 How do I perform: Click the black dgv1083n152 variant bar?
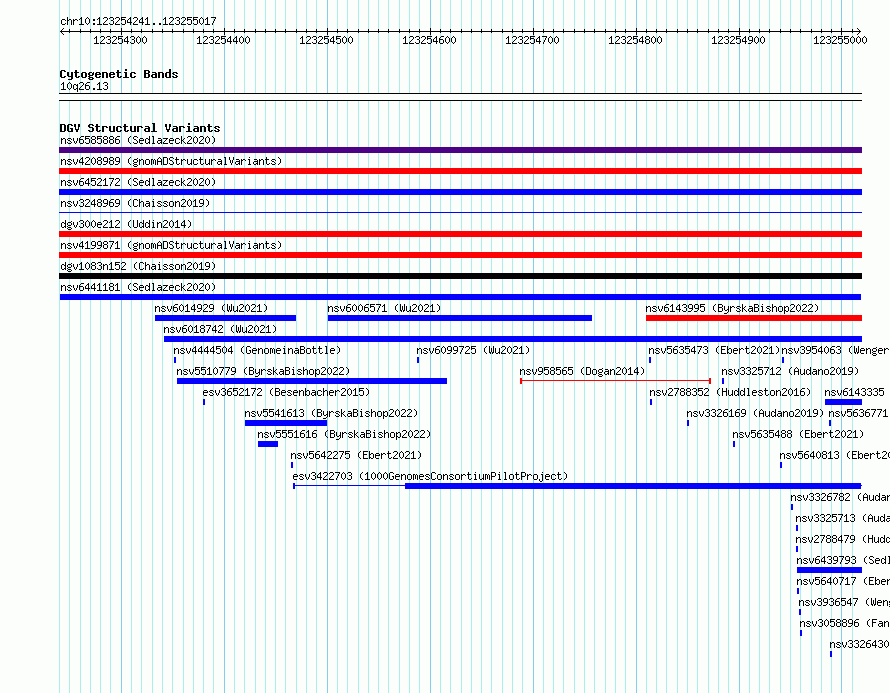[460, 276]
